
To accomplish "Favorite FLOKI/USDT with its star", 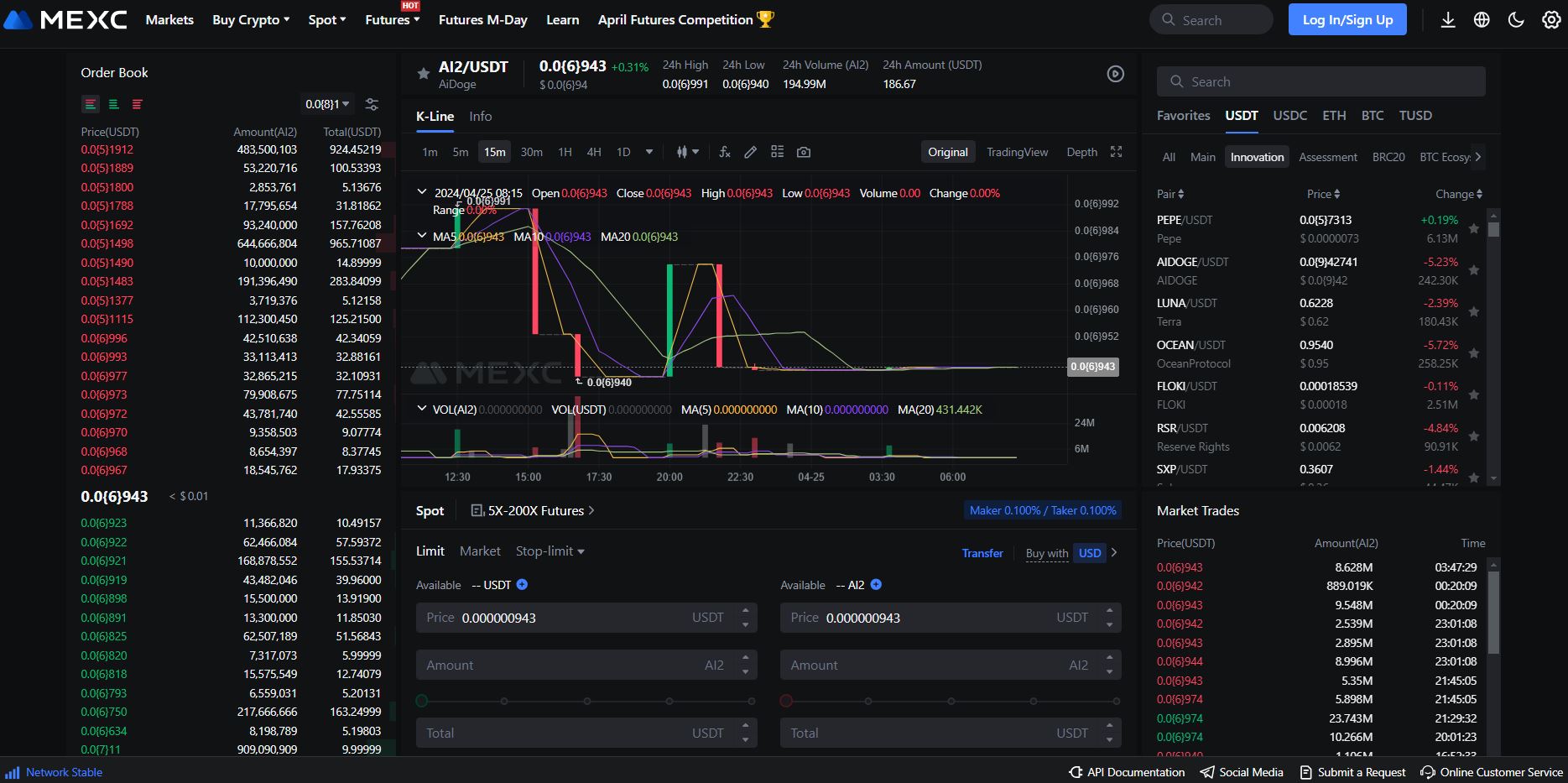I will [1474, 394].
